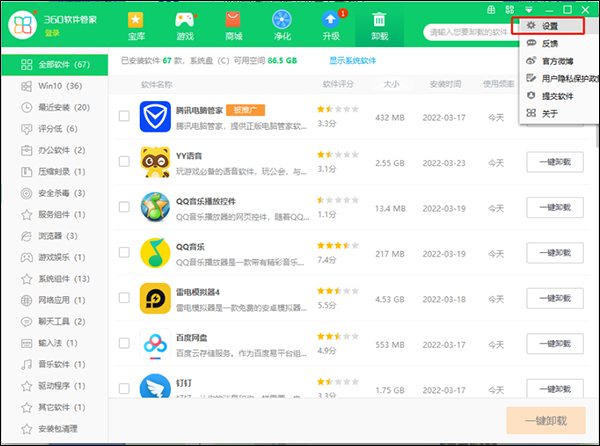Screen dimensions: 600x446
Task: Select the 卸载 uninstall tab
Action: point(379,26)
